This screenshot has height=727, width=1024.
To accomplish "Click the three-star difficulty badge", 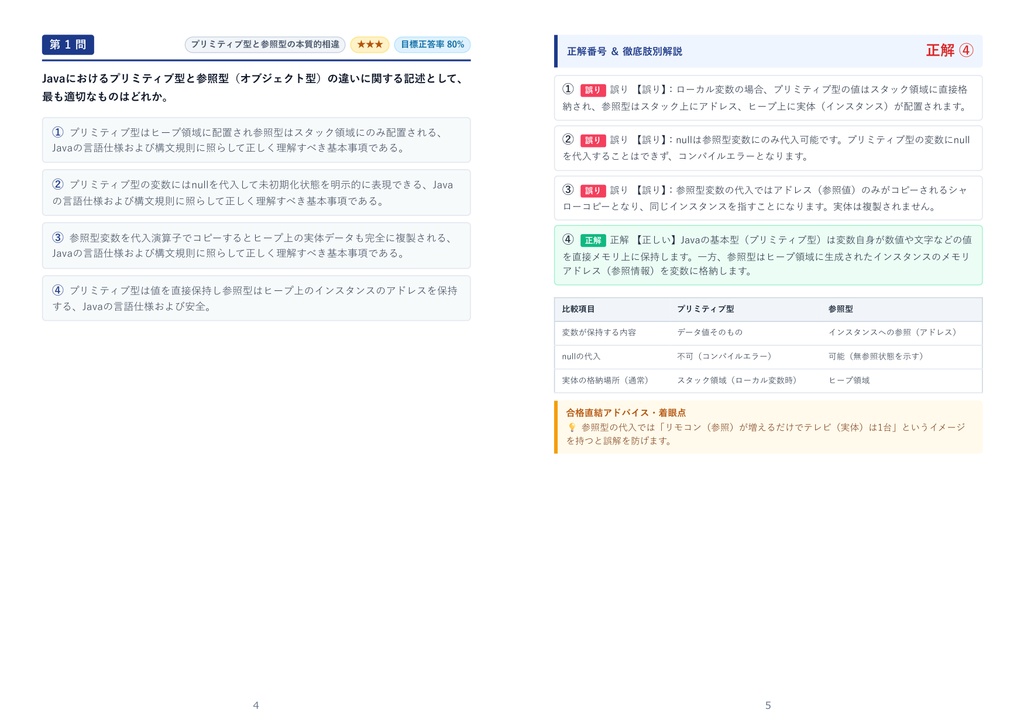I will 370,44.
